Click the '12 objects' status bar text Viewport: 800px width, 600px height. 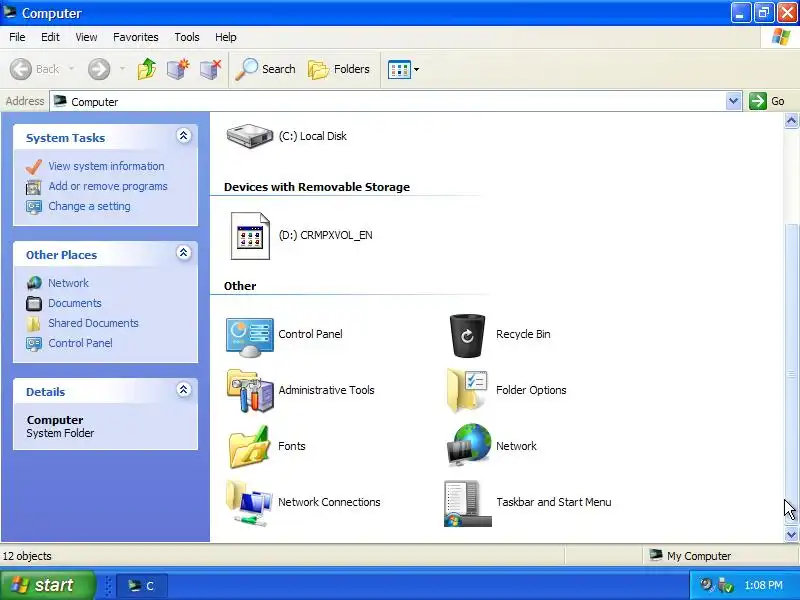coord(27,556)
